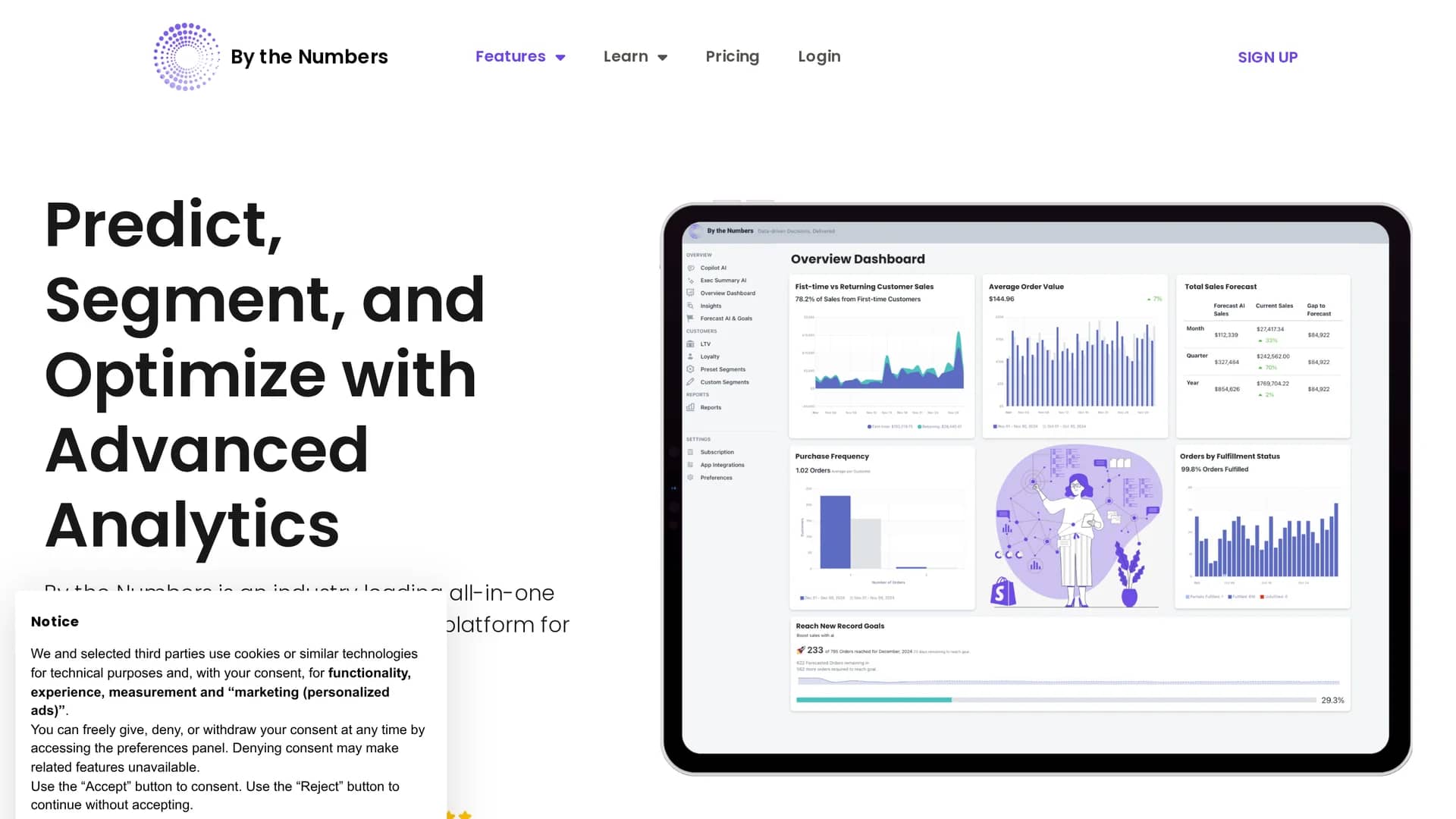Open the Login page

tap(819, 57)
